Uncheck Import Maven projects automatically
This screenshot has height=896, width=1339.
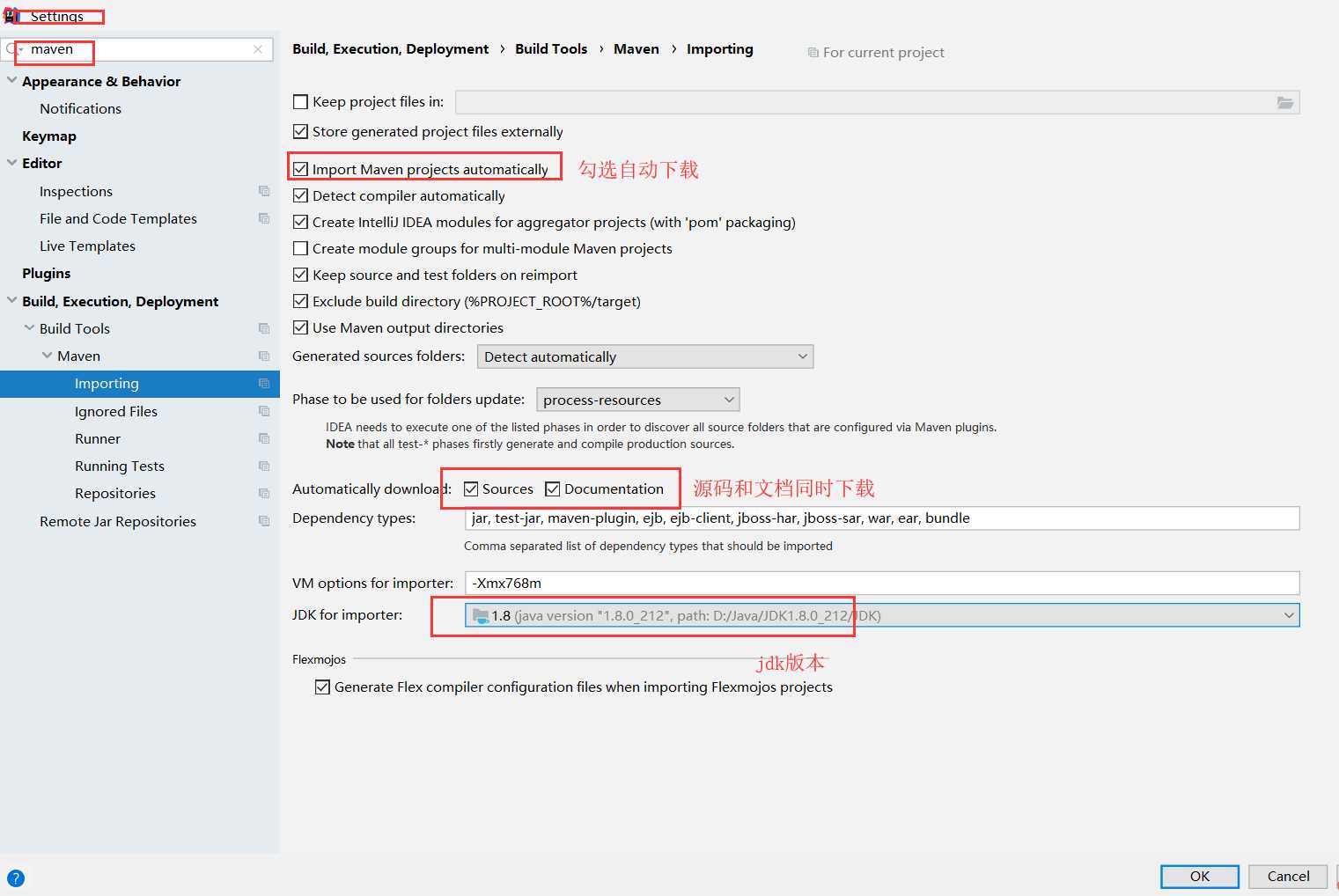coord(300,169)
